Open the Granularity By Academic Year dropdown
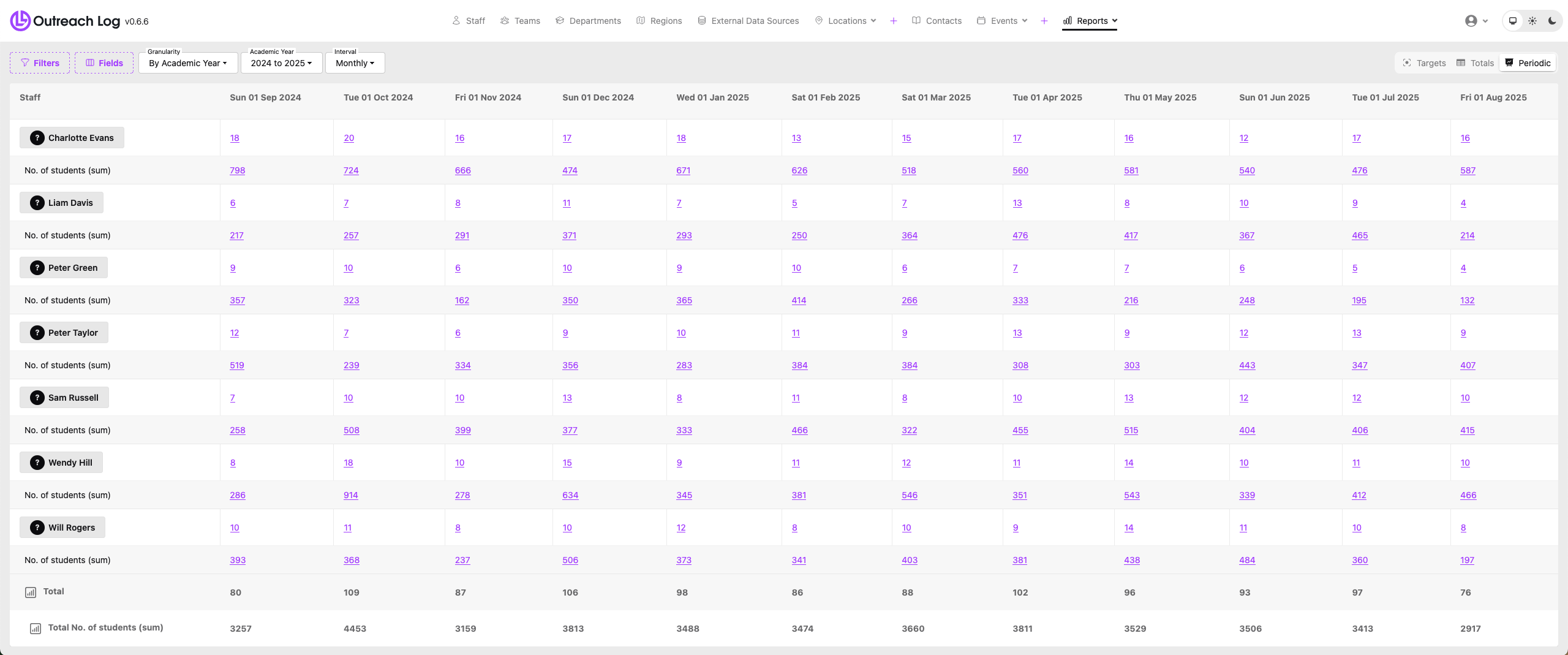This screenshot has height=655, width=1568. (188, 63)
